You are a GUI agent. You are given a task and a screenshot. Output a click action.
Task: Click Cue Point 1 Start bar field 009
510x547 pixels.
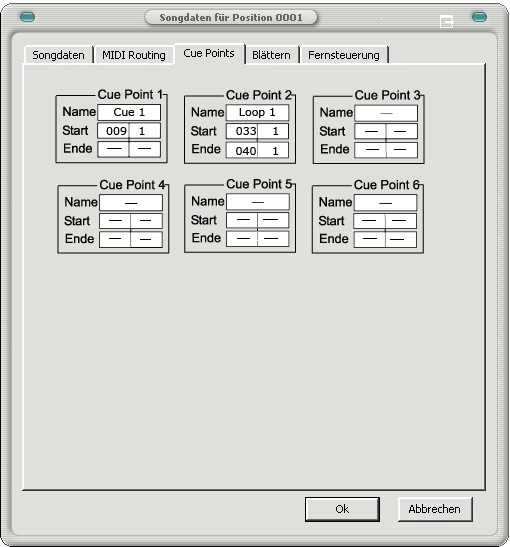113,131
